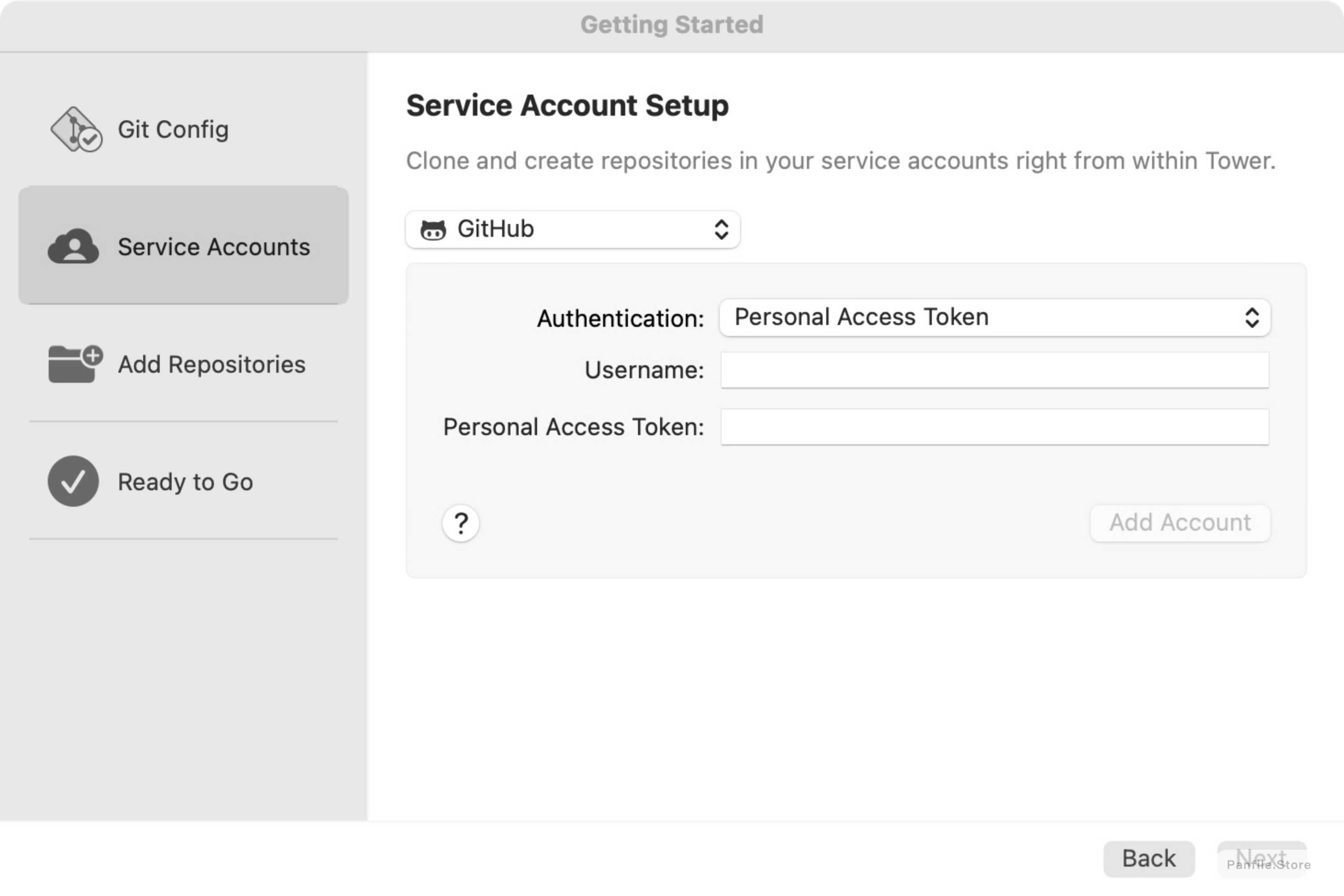This screenshot has width=1344, height=896.
Task: Click the Service Accounts cloud icon
Action: pyautogui.click(x=73, y=246)
